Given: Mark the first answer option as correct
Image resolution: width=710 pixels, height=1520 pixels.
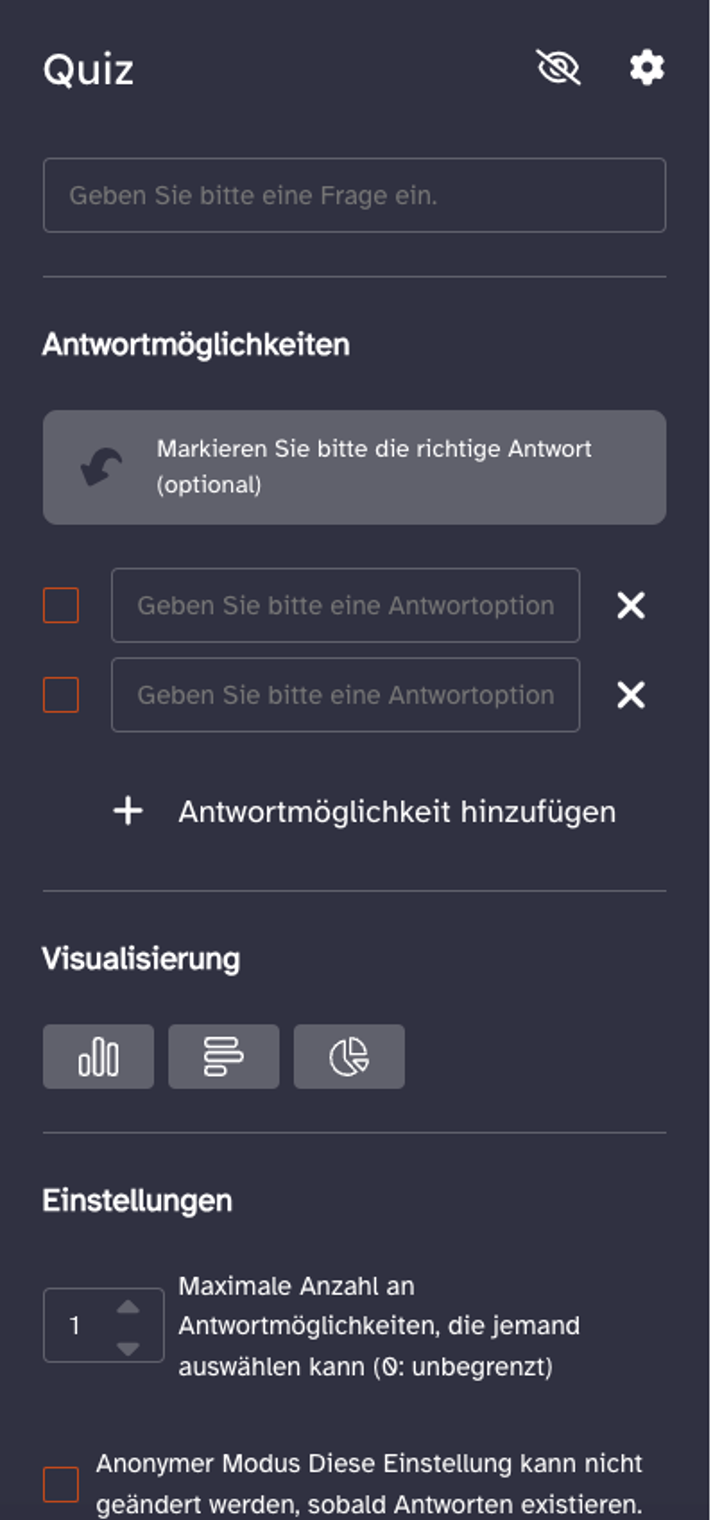Looking at the screenshot, I should [x=61, y=606].
